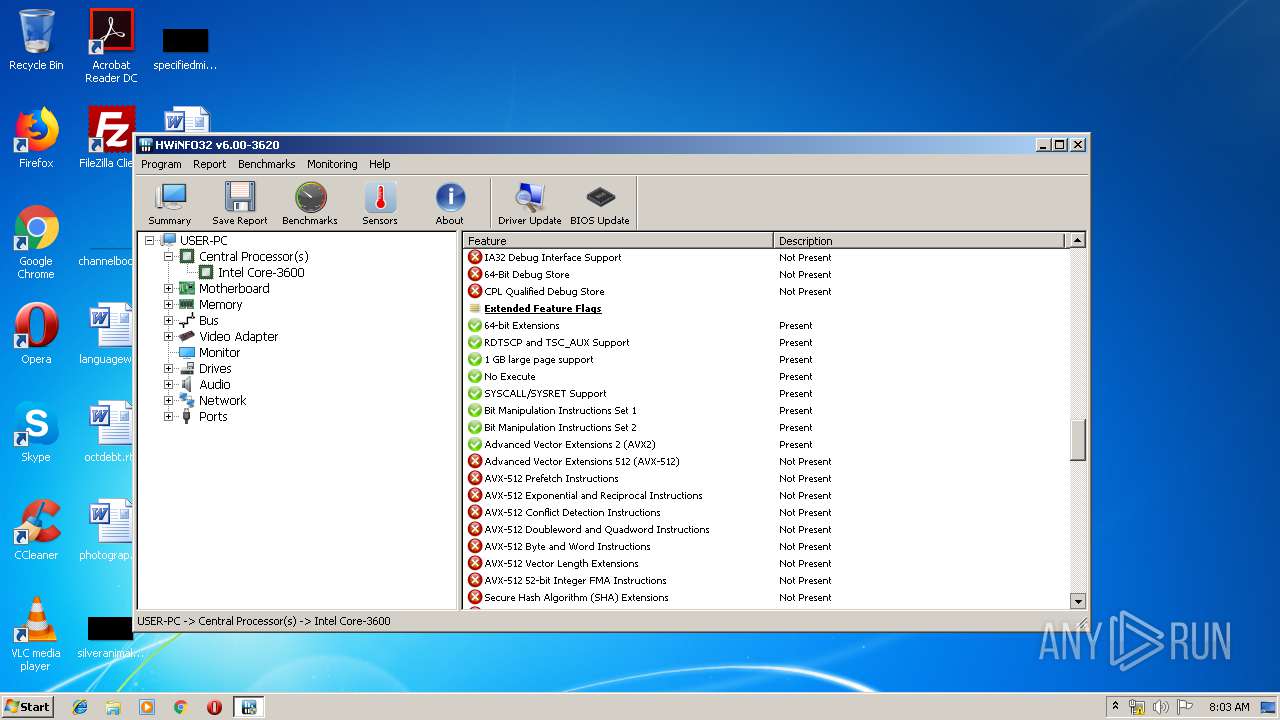Open the Opera desktop shortcut
The width and height of the screenshot is (1280, 720).
pyautogui.click(x=36, y=334)
